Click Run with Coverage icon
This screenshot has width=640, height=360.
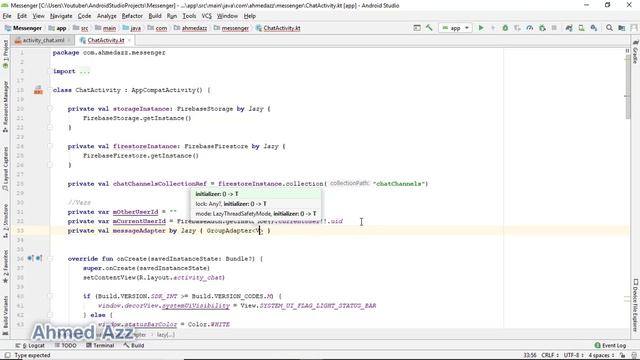click(517, 28)
